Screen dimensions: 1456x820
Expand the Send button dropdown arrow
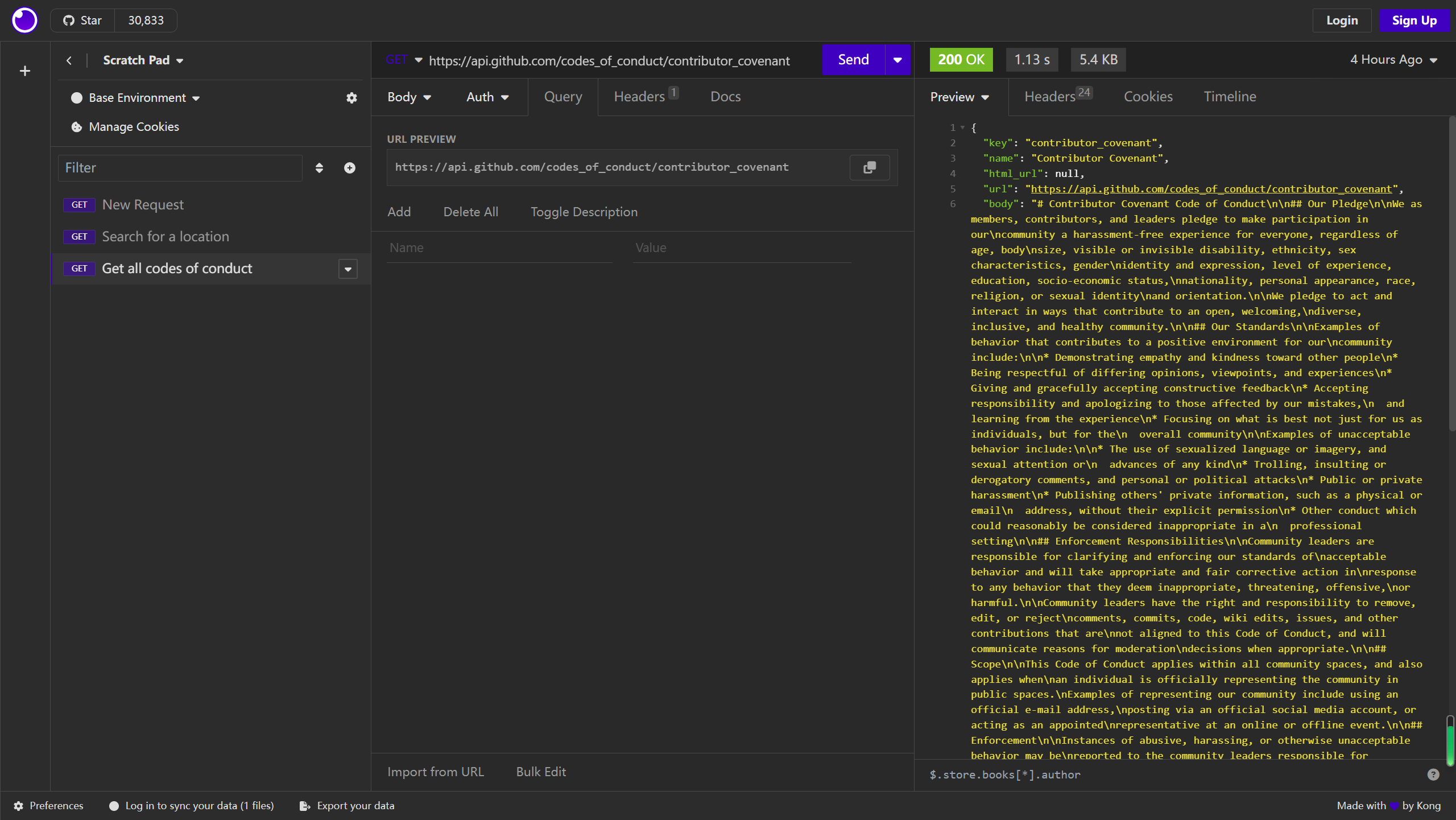896,60
